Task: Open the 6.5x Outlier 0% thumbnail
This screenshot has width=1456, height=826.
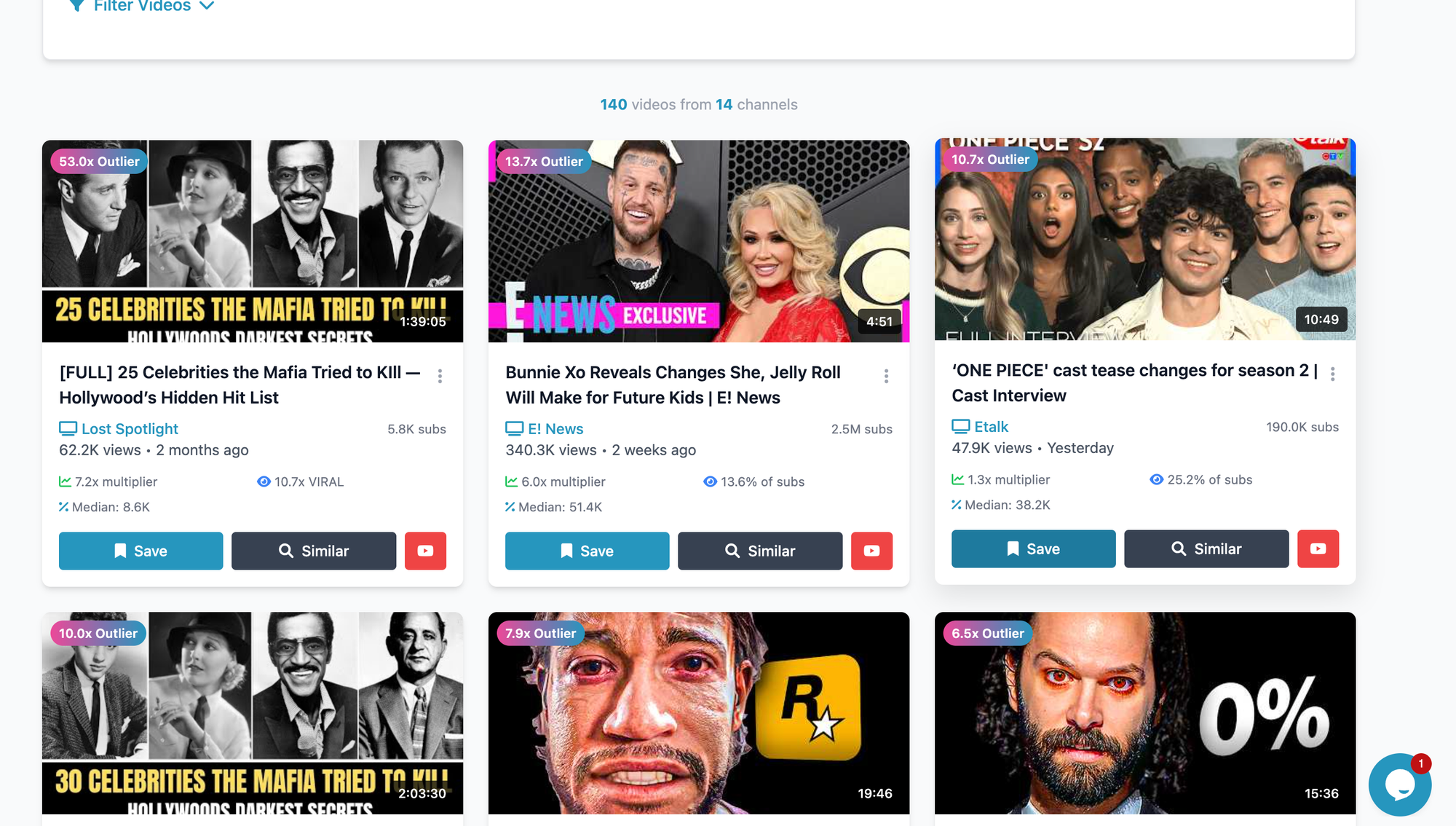Action: (x=1145, y=713)
